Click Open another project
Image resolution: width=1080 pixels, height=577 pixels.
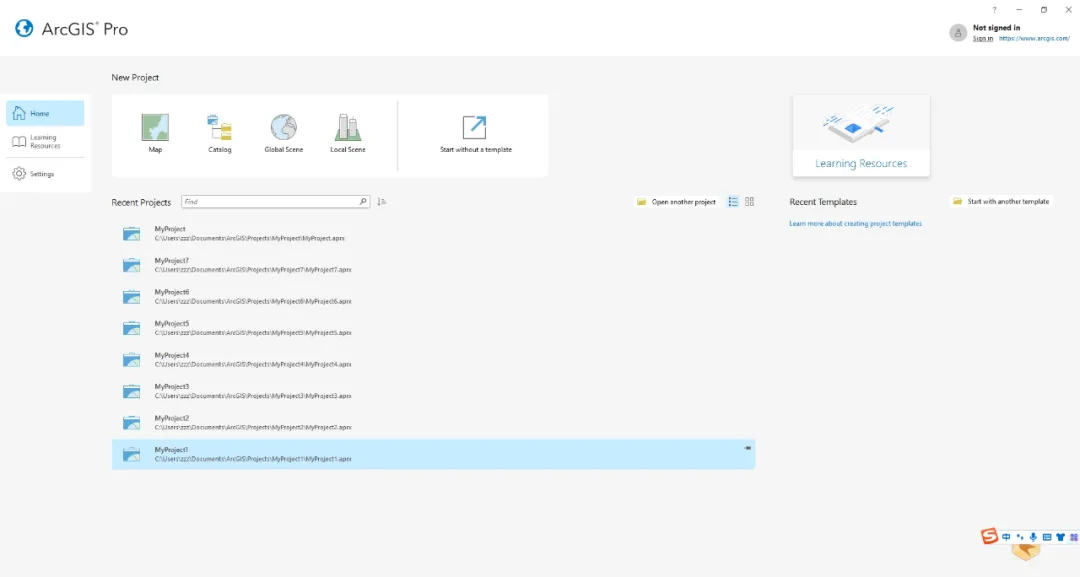pyautogui.click(x=676, y=202)
